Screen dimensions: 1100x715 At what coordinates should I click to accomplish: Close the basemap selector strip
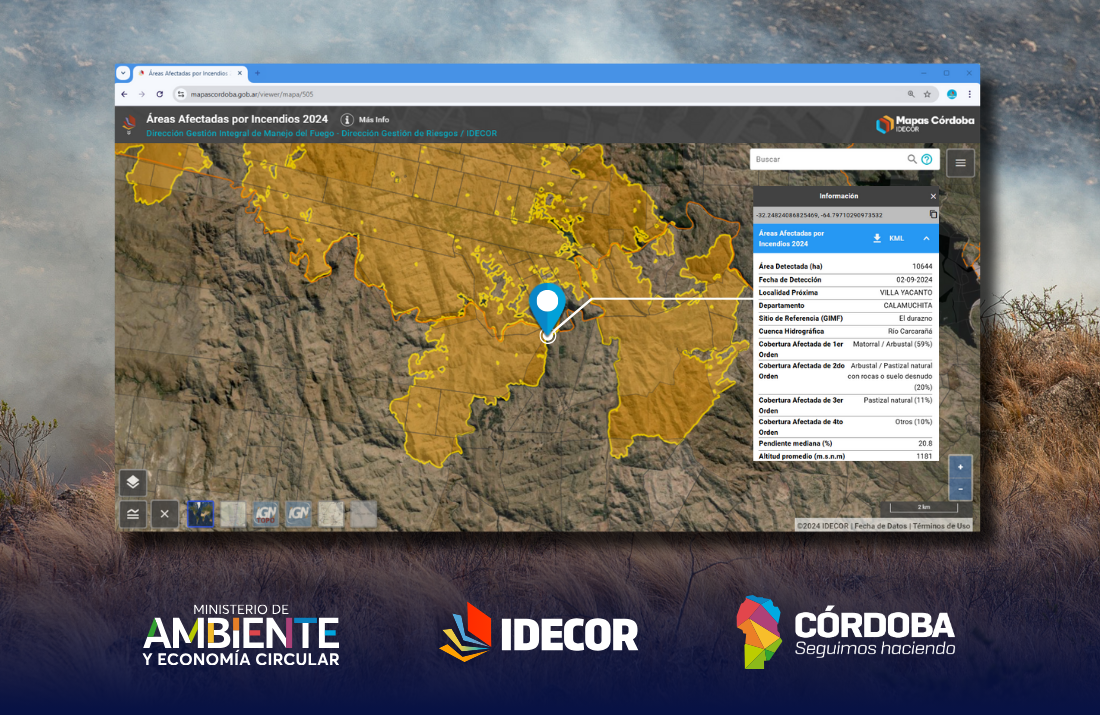point(165,514)
